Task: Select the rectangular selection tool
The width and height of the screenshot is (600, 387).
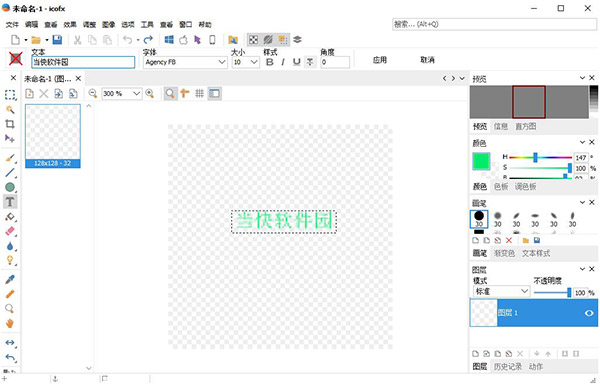Action: pos(10,95)
